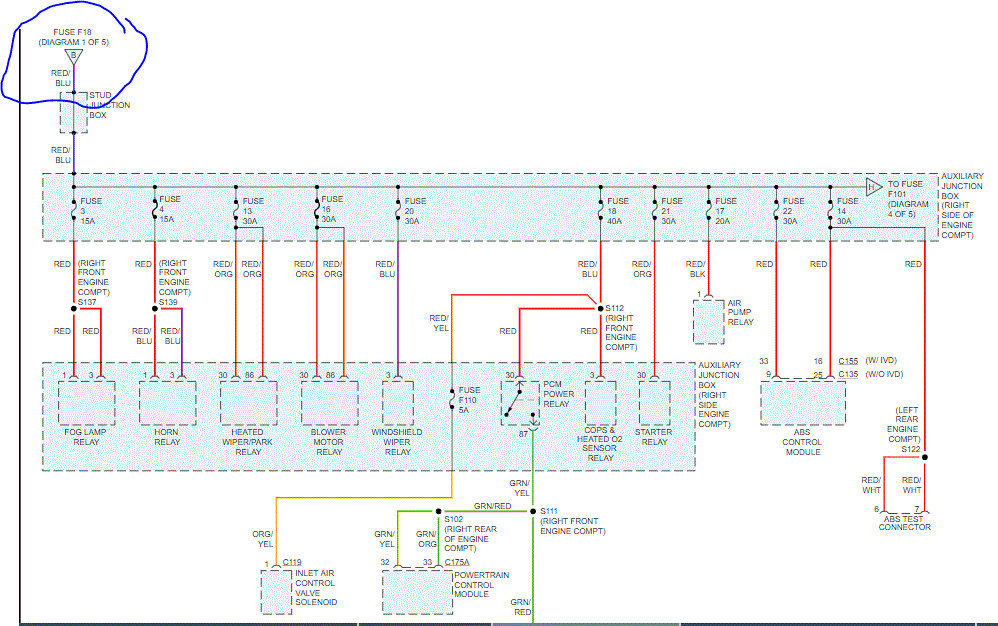998x626 pixels.
Task: Select the "(W/ IVD)" note
Action: pyautogui.click(x=881, y=361)
